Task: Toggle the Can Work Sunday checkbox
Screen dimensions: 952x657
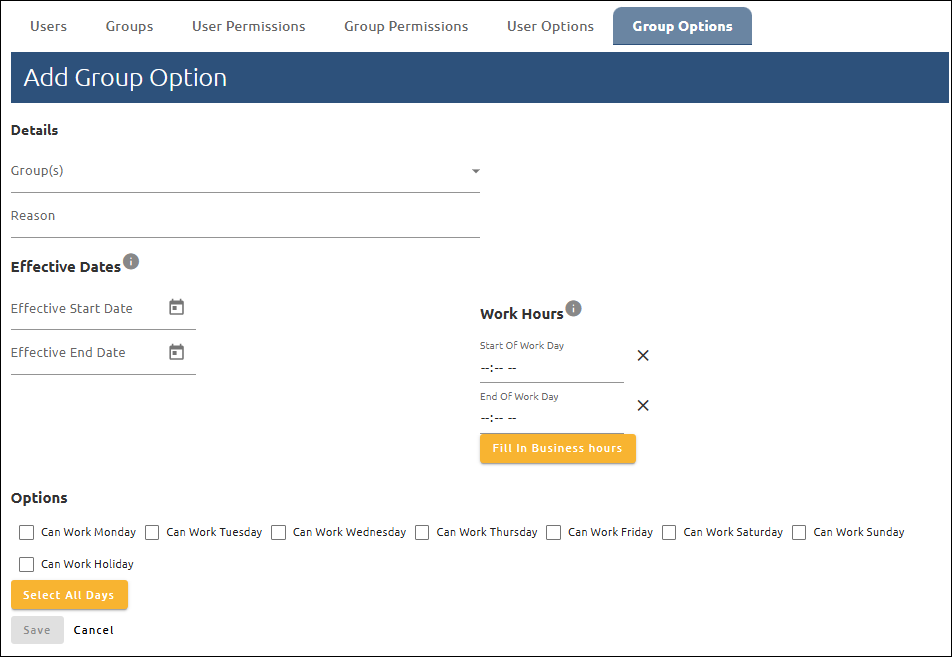Action: click(799, 532)
